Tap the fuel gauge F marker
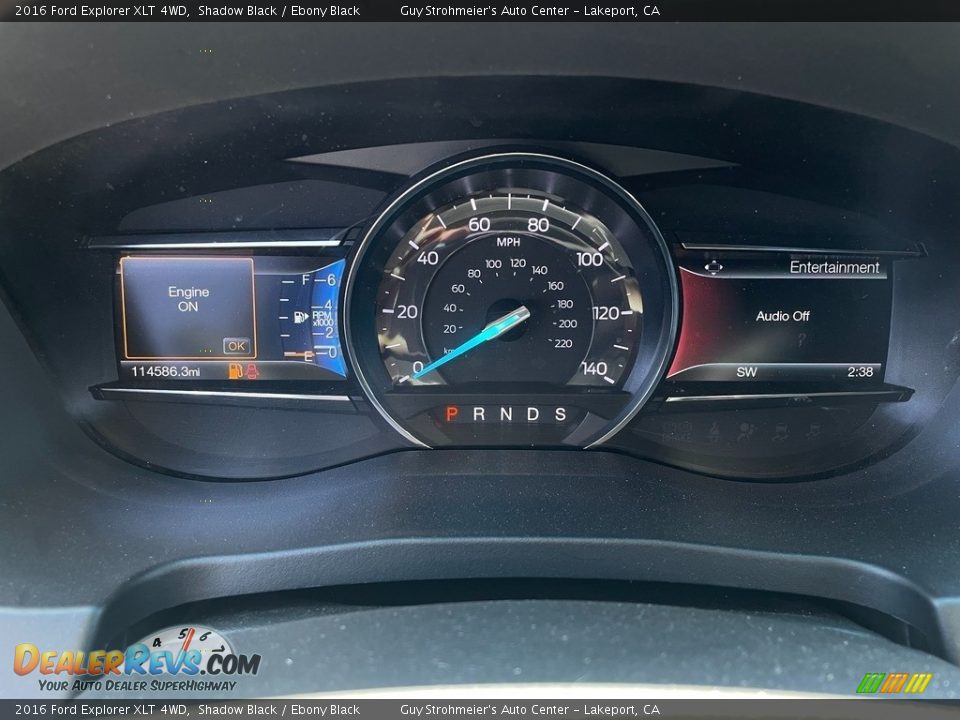This screenshot has width=960, height=720. click(306, 280)
